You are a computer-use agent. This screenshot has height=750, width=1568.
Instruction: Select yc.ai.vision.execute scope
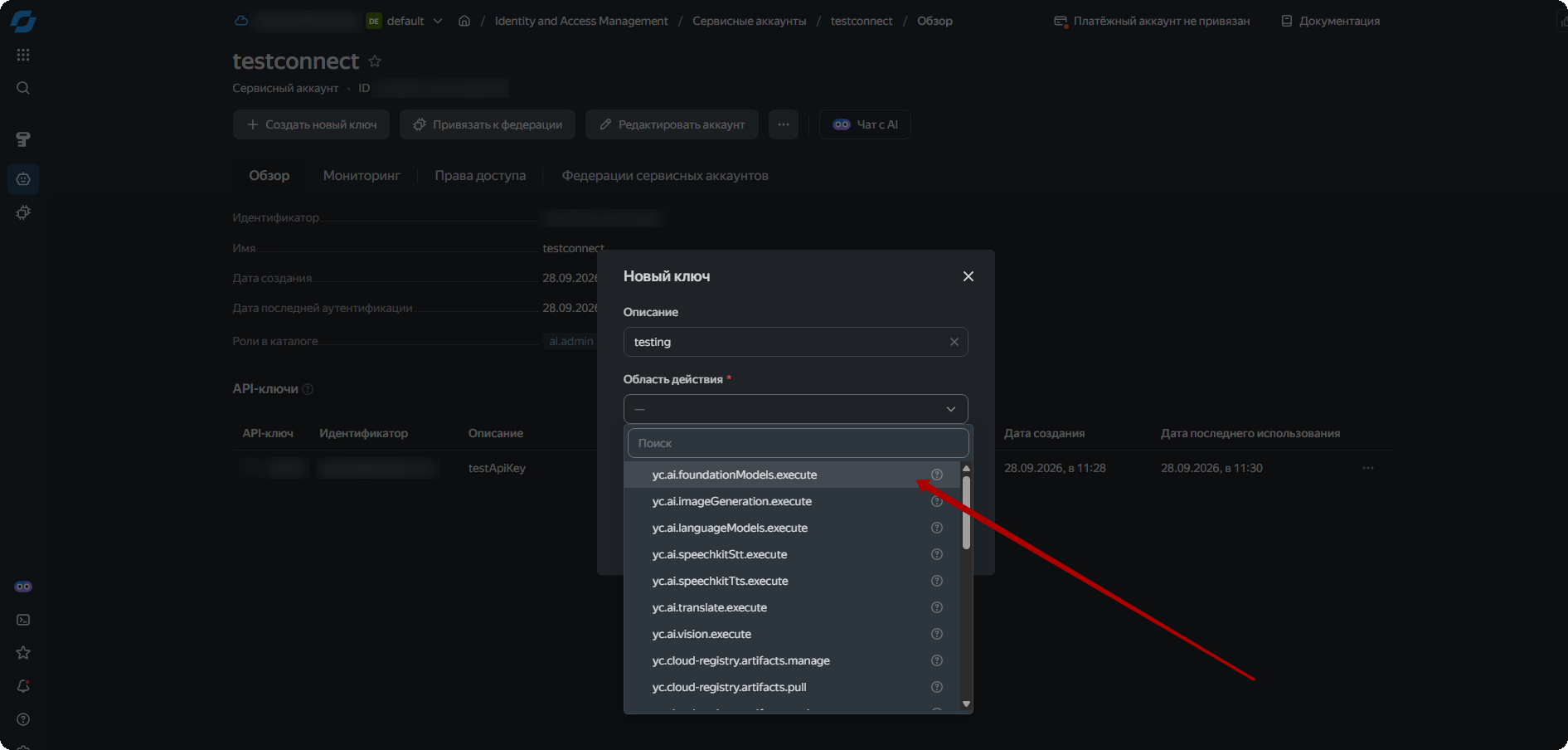tap(793, 634)
